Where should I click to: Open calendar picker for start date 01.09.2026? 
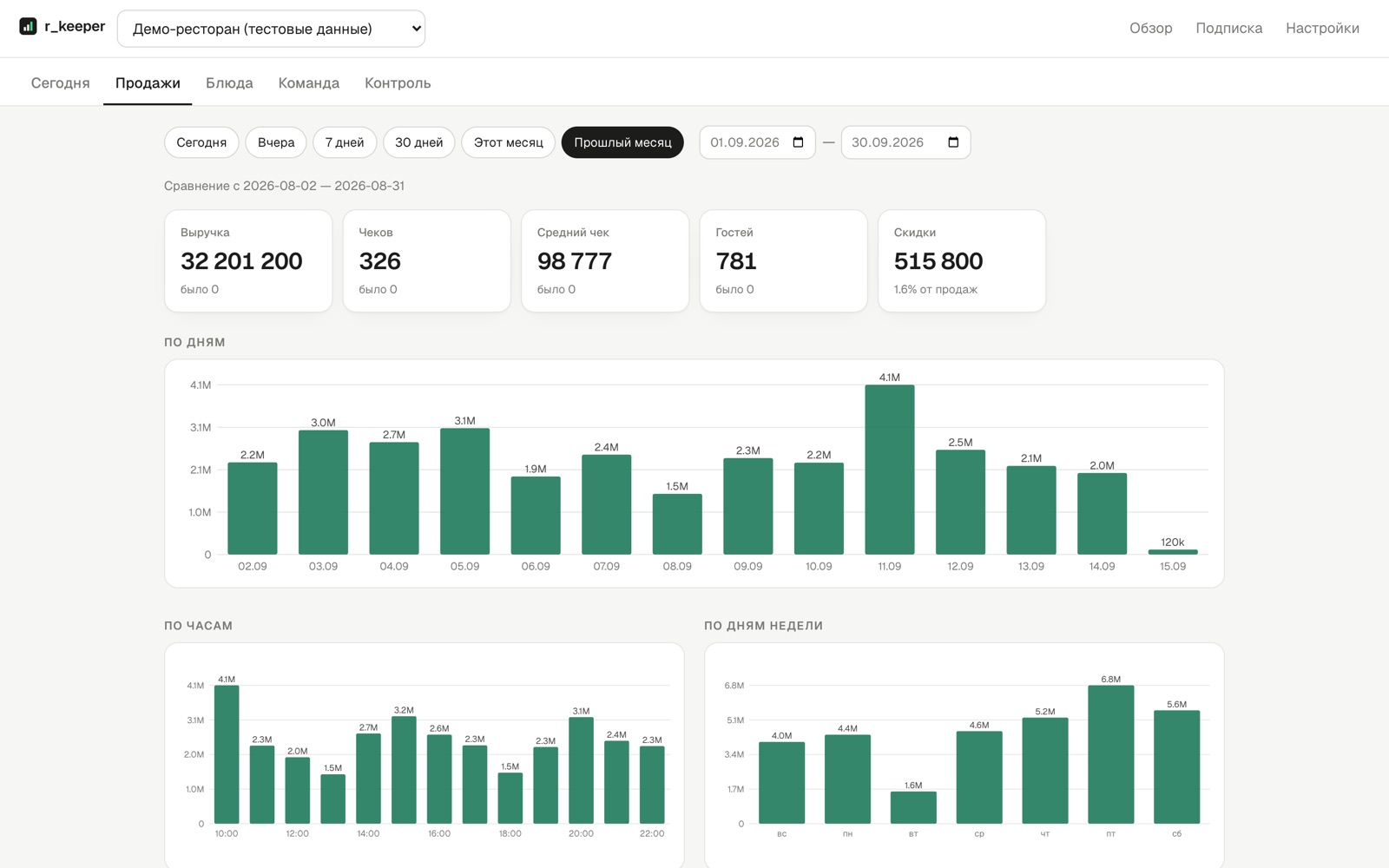click(799, 142)
